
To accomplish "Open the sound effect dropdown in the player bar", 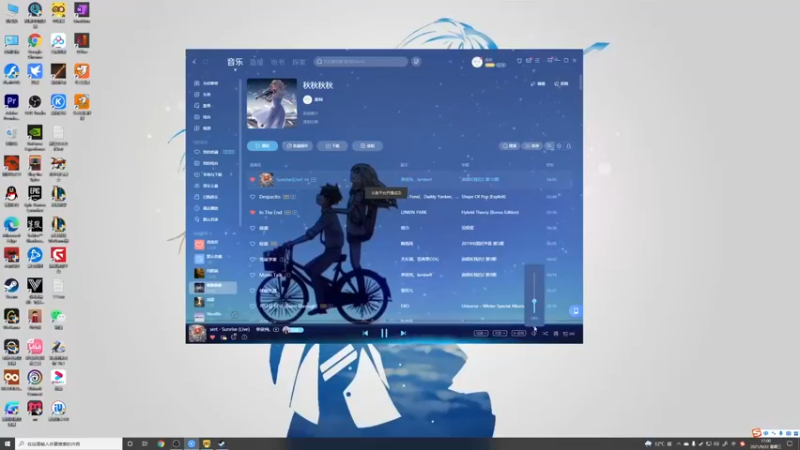I will click(518, 334).
